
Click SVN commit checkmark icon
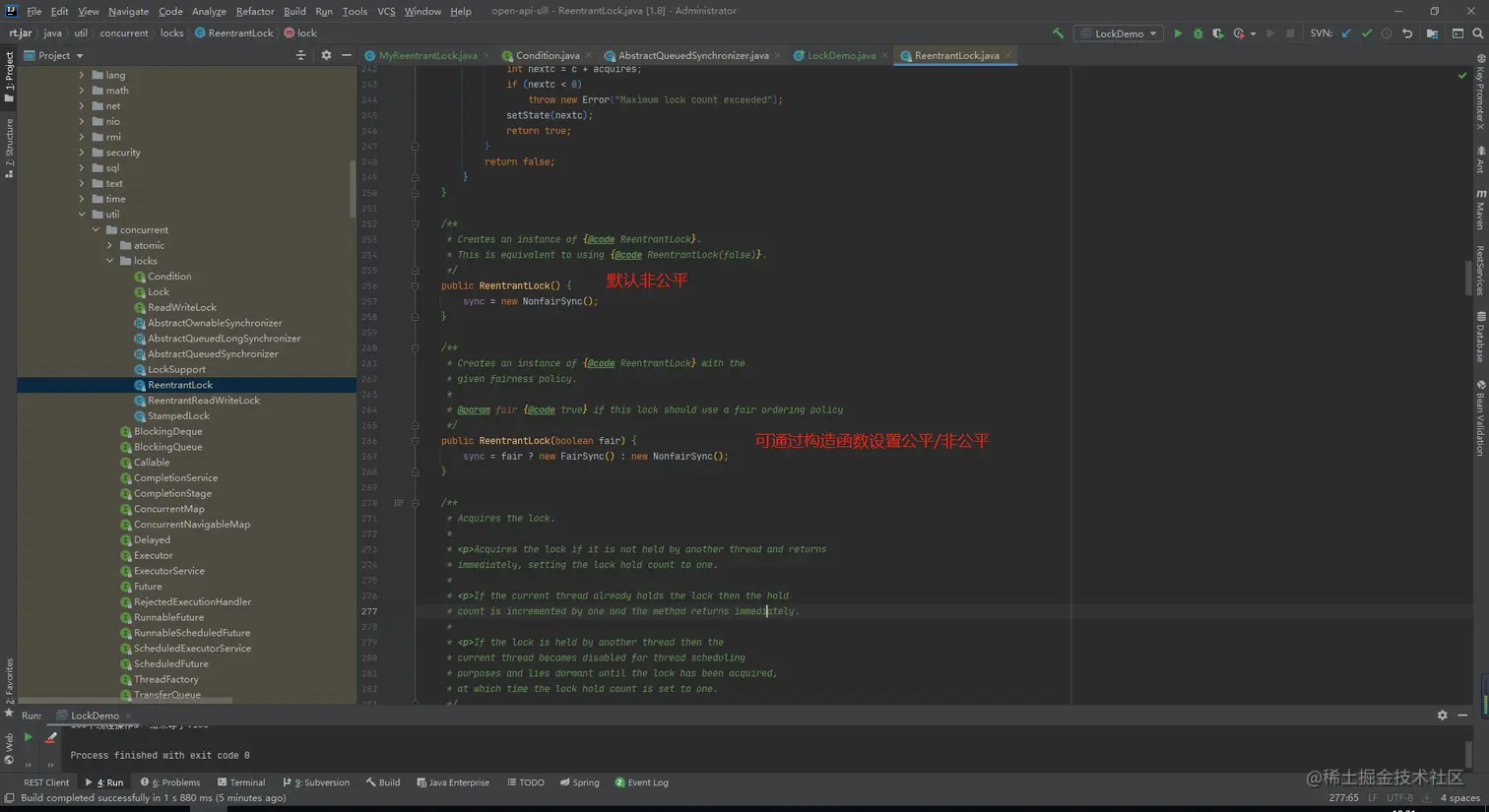[x=1367, y=33]
